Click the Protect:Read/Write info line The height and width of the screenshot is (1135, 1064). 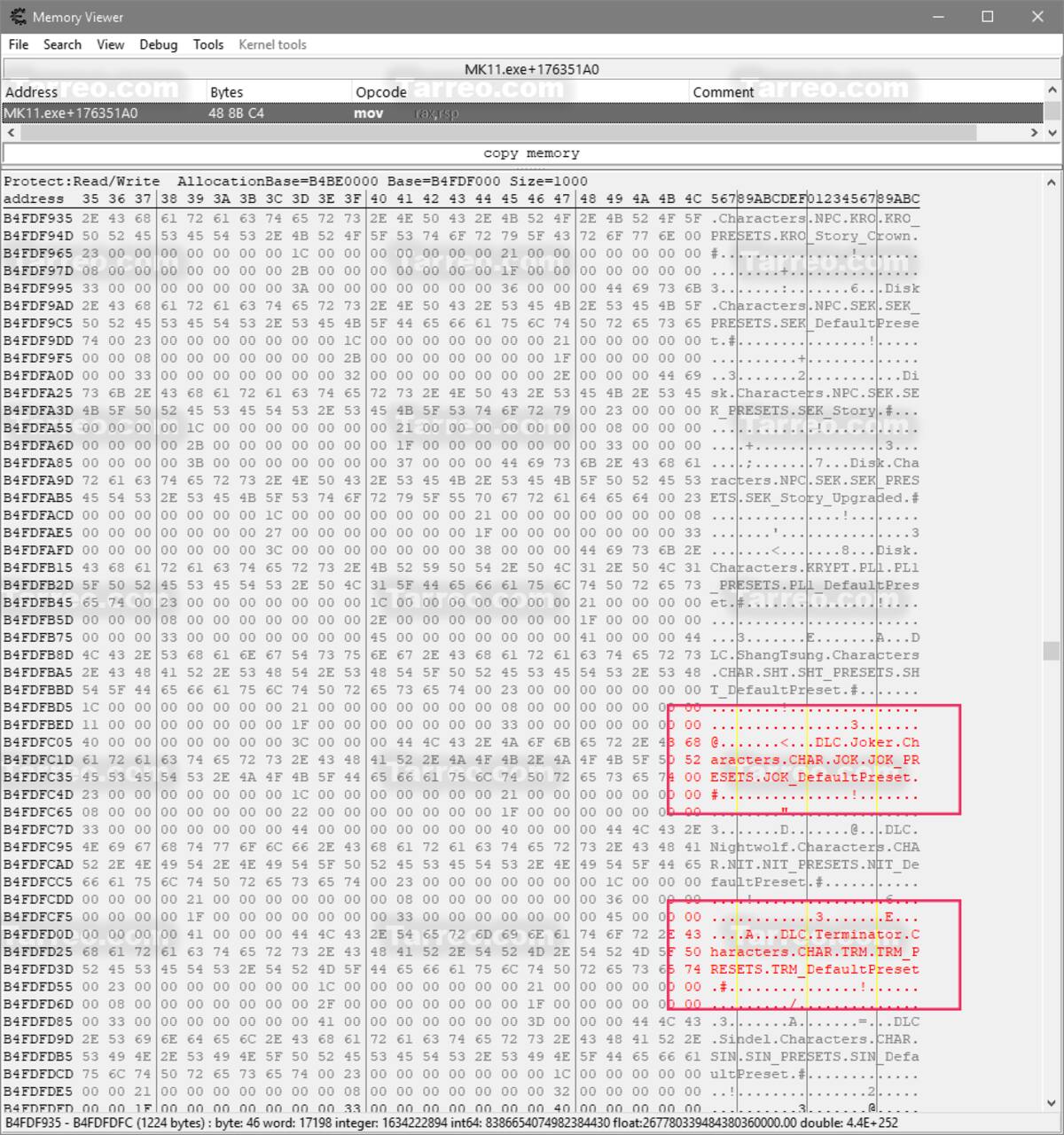click(295, 181)
